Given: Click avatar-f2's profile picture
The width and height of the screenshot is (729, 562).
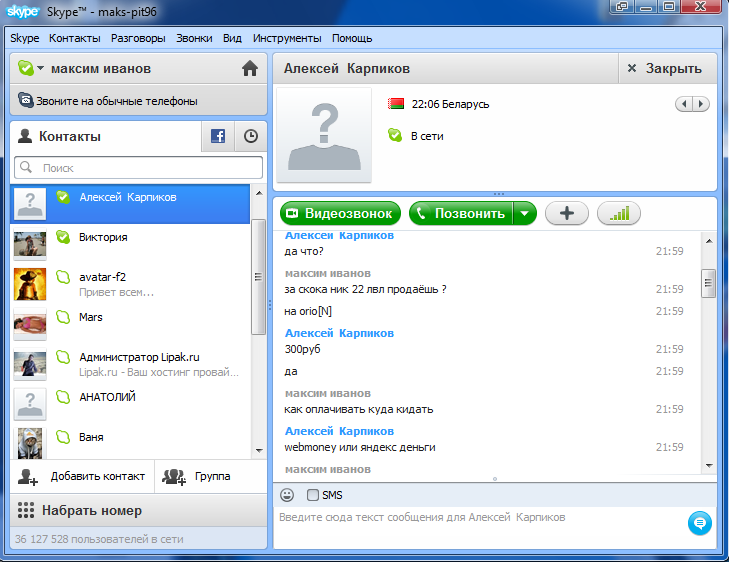Looking at the screenshot, I should coord(30,284).
